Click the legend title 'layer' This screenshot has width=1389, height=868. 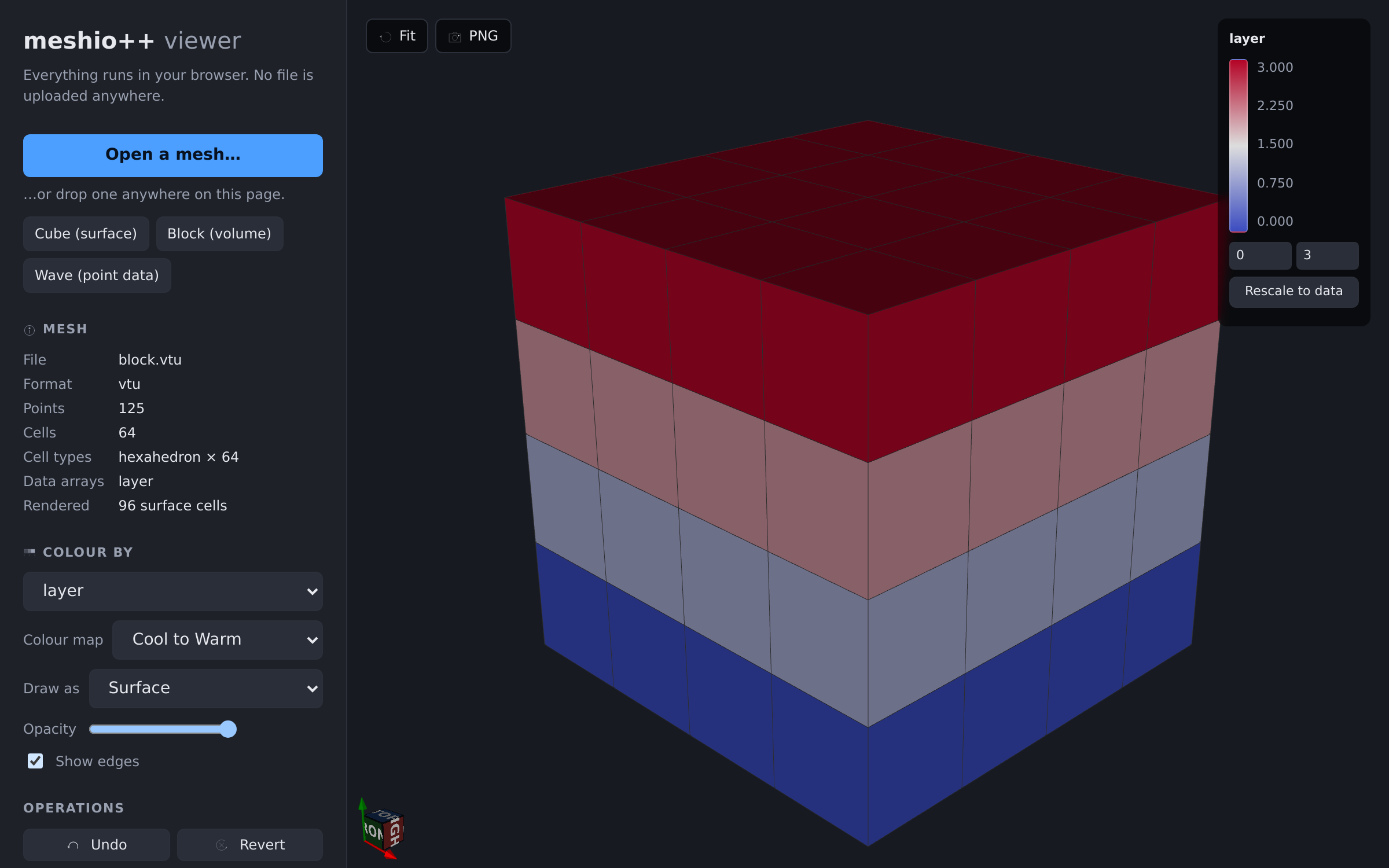(x=1247, y=39)
